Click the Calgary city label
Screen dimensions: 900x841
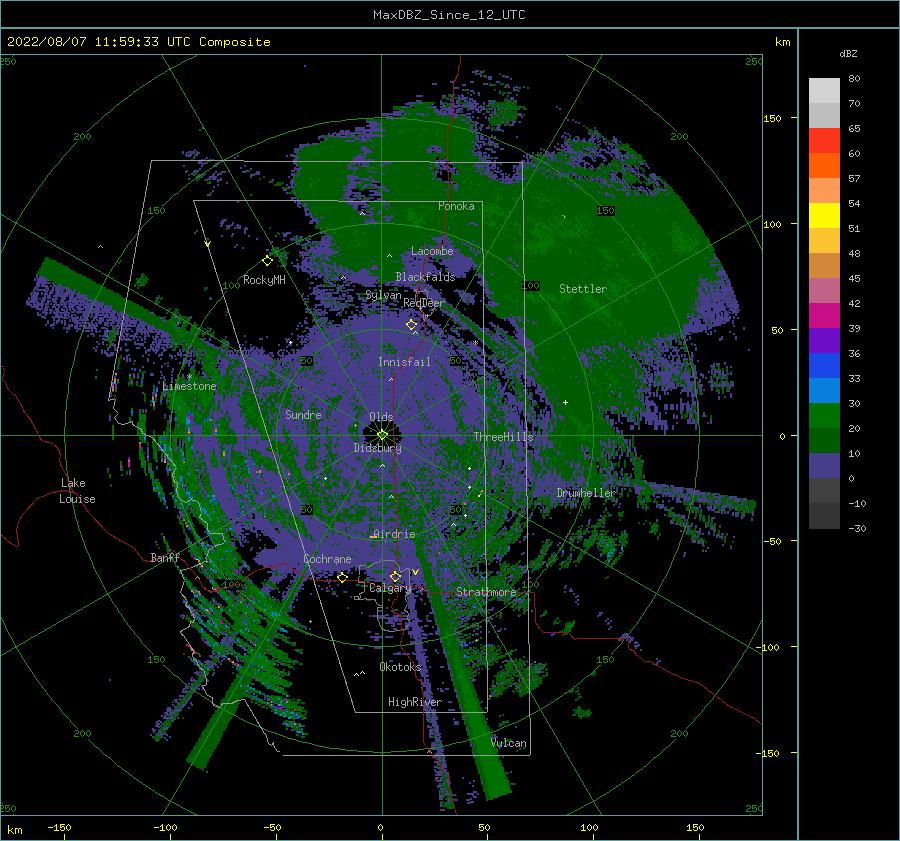coord(390,588)
